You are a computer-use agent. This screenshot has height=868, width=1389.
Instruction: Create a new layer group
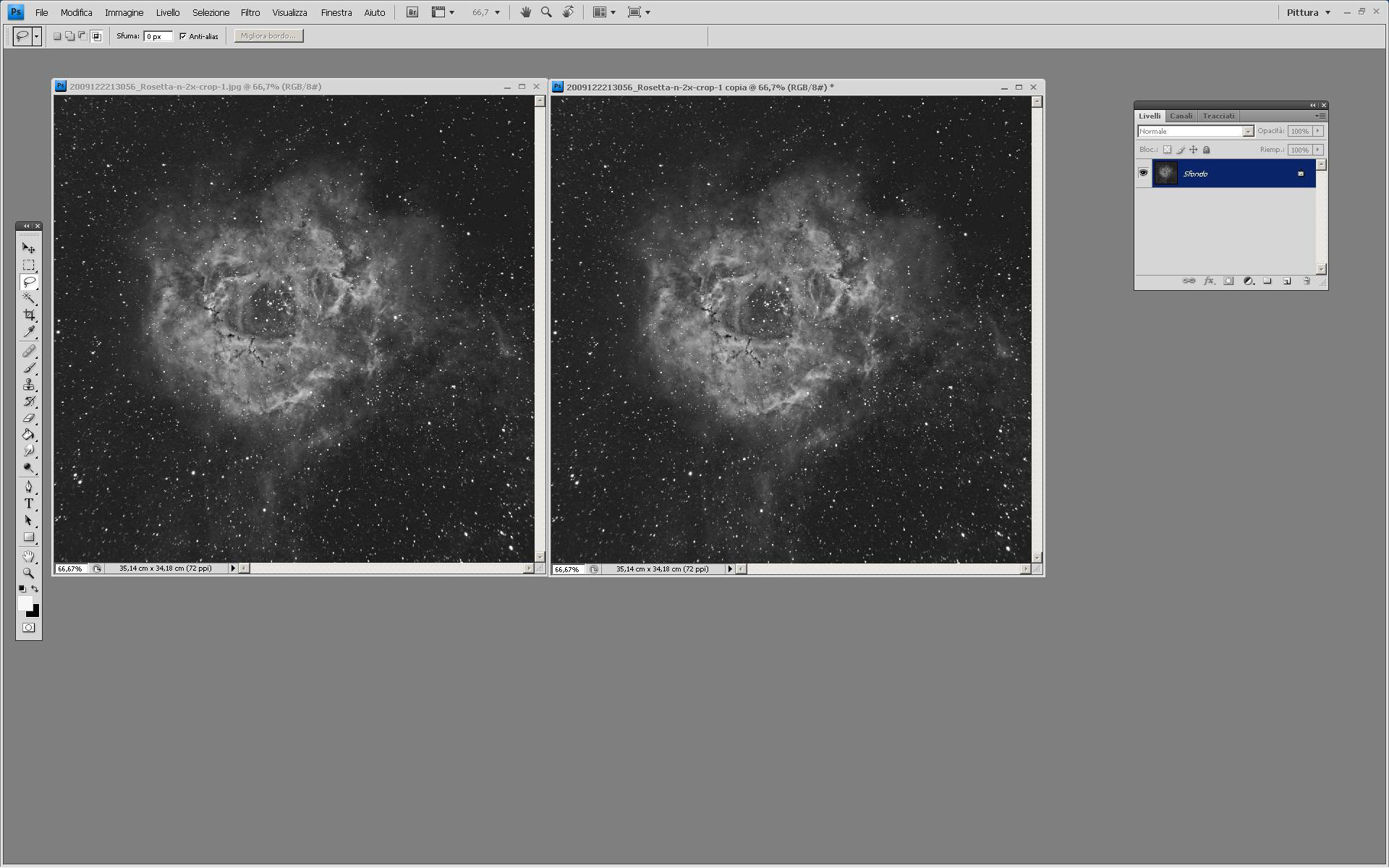click(1267, 281)
